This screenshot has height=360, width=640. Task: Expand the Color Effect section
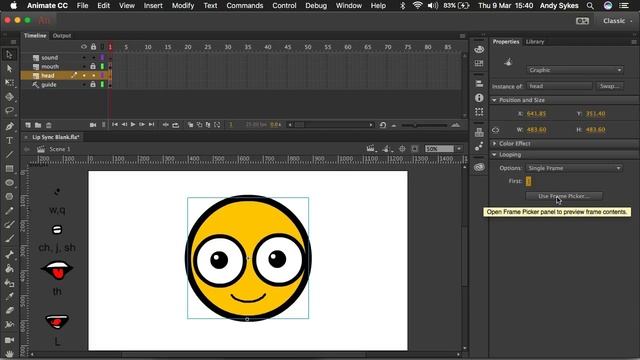pyautogui.click(x=494, y=144)
